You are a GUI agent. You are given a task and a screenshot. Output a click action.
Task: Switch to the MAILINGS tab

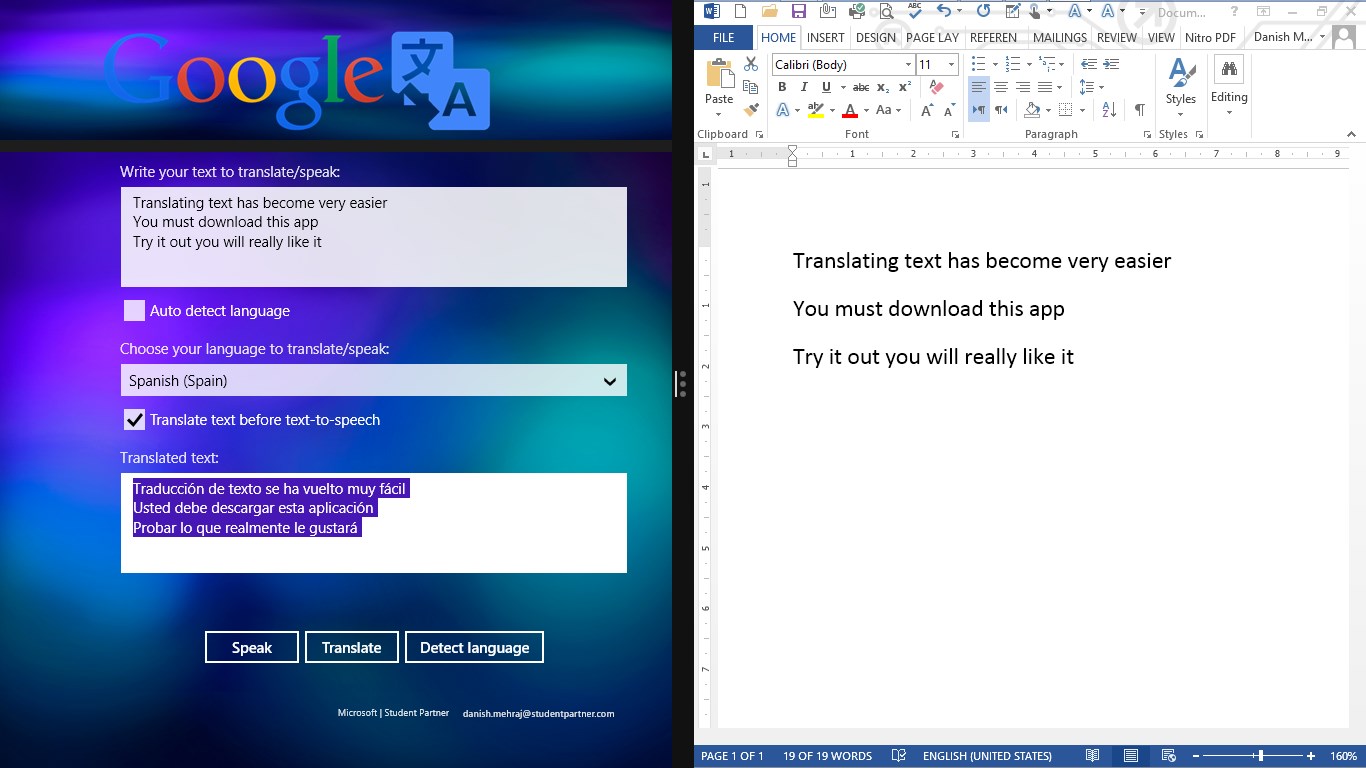point(1060,38)
